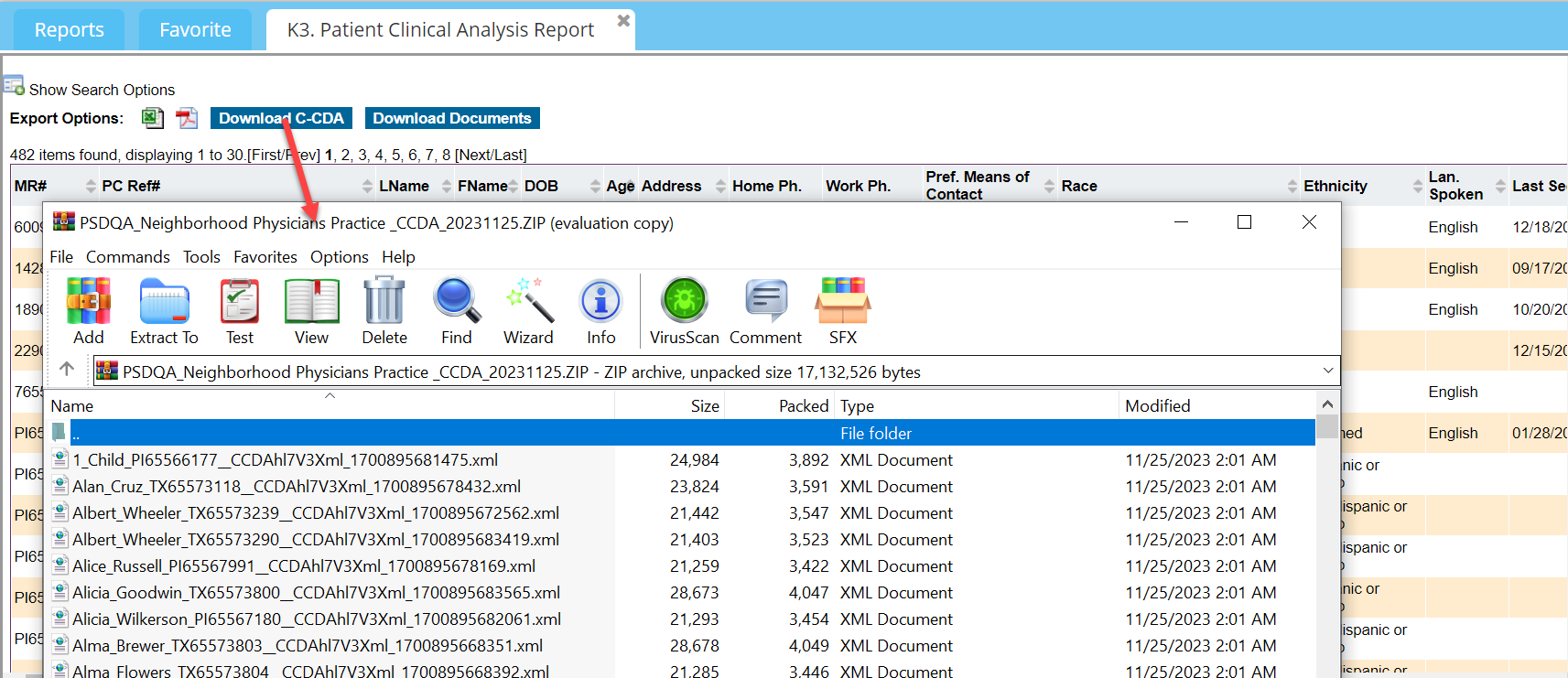Click the WinRAR title bar app icon
The image size is (1568, 678).
point(64,221)
